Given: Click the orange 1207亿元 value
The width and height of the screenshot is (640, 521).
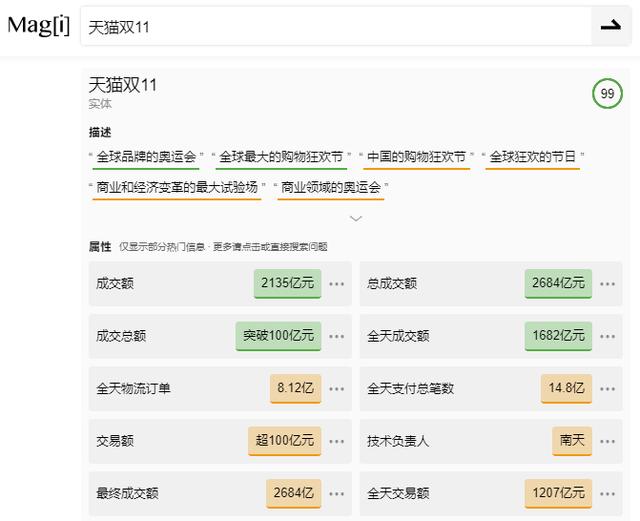Looking at the screenshot, I should coord(558,493).
